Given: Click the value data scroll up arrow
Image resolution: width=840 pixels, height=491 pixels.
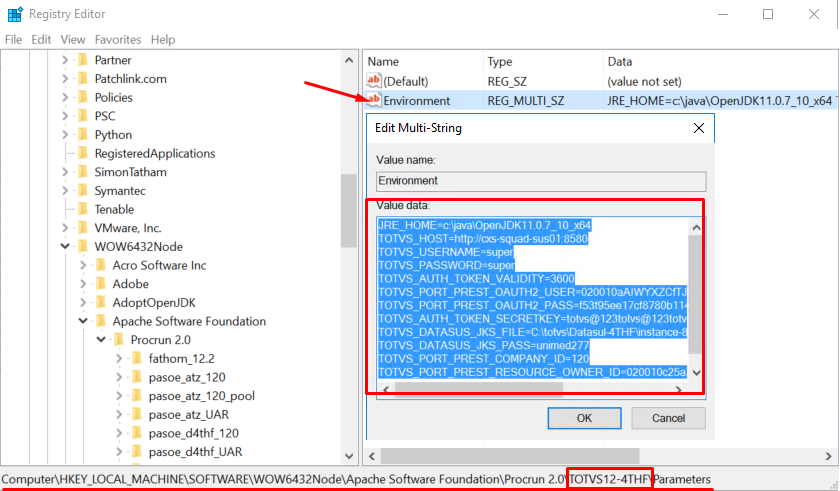Looking at the screenshot, I should point(696,228).
